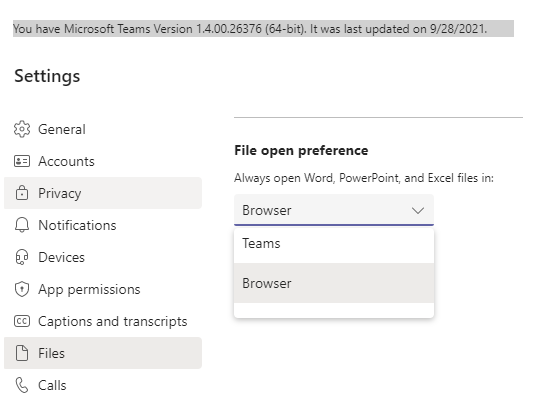Click the Notifications bell icon
The width and height of the screenshot is (540, 413).
(22, 225)
